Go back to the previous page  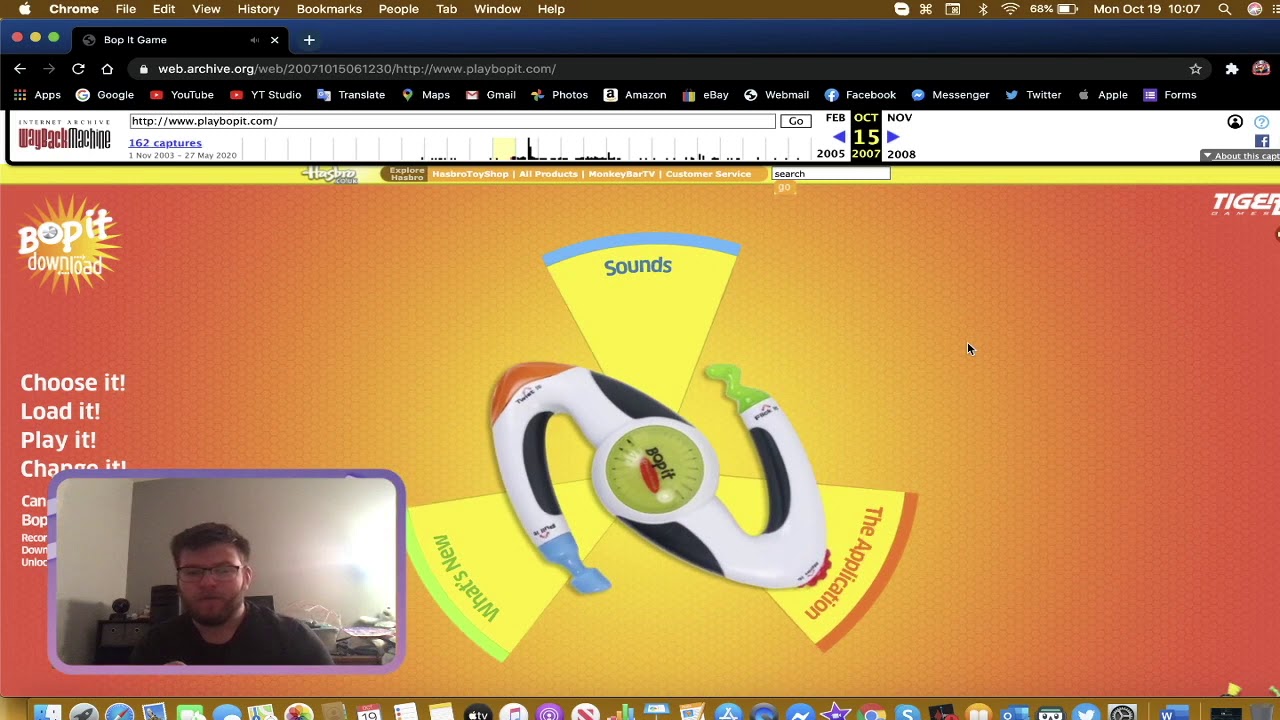(20, 69)
